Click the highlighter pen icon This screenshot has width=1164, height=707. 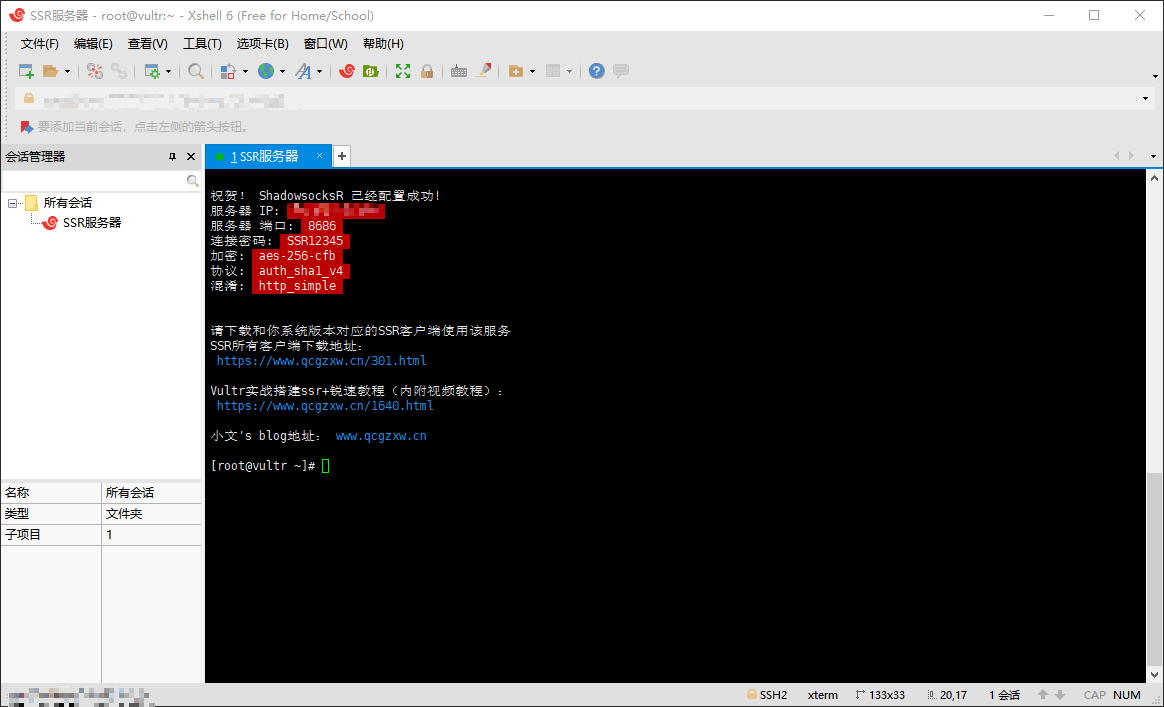483,71
